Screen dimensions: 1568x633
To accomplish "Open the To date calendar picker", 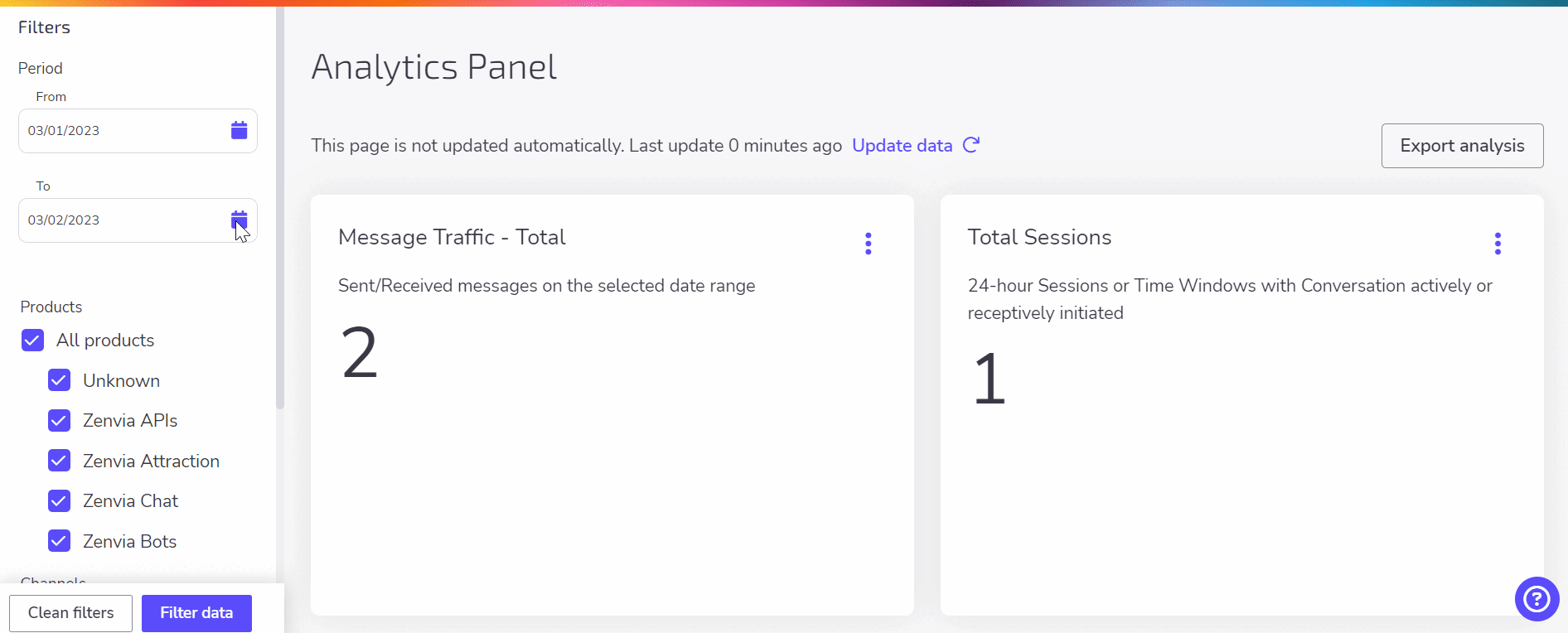I will 239,220.
